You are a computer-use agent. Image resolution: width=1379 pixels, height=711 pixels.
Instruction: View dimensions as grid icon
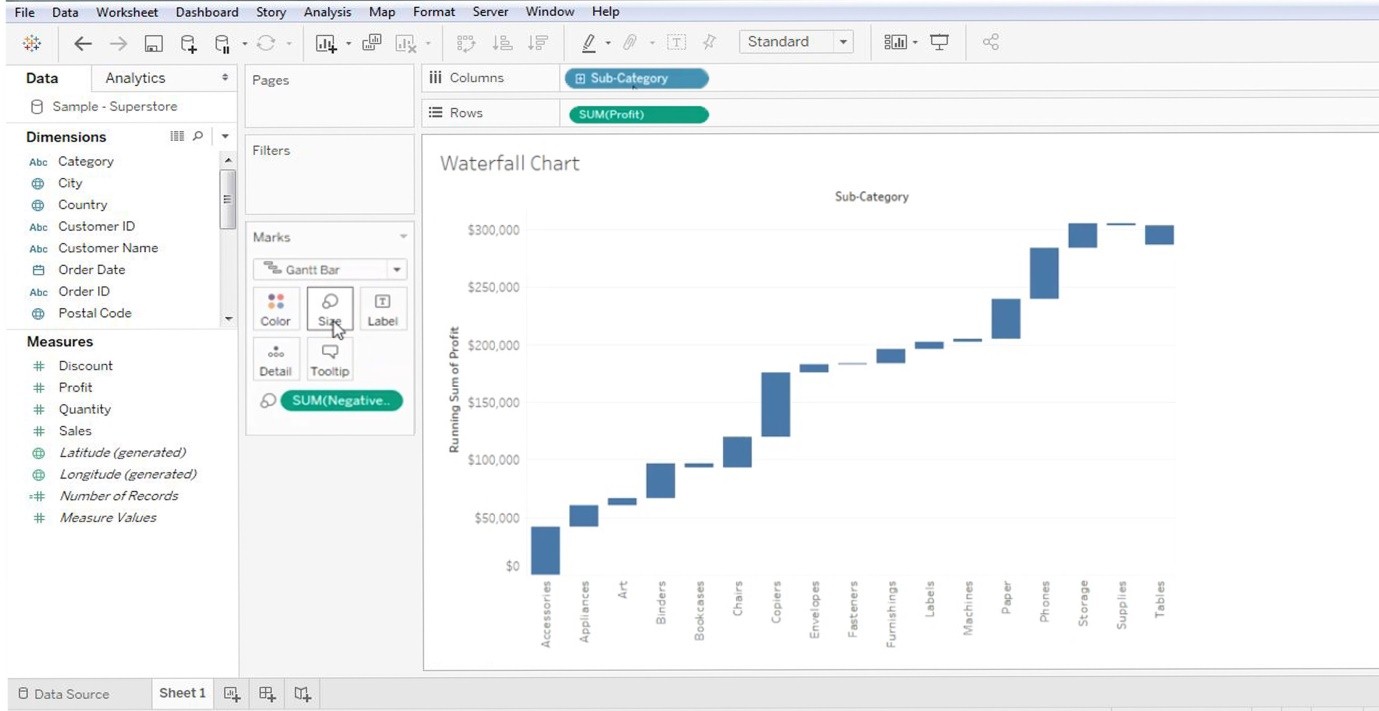click(x=177, y=136)
